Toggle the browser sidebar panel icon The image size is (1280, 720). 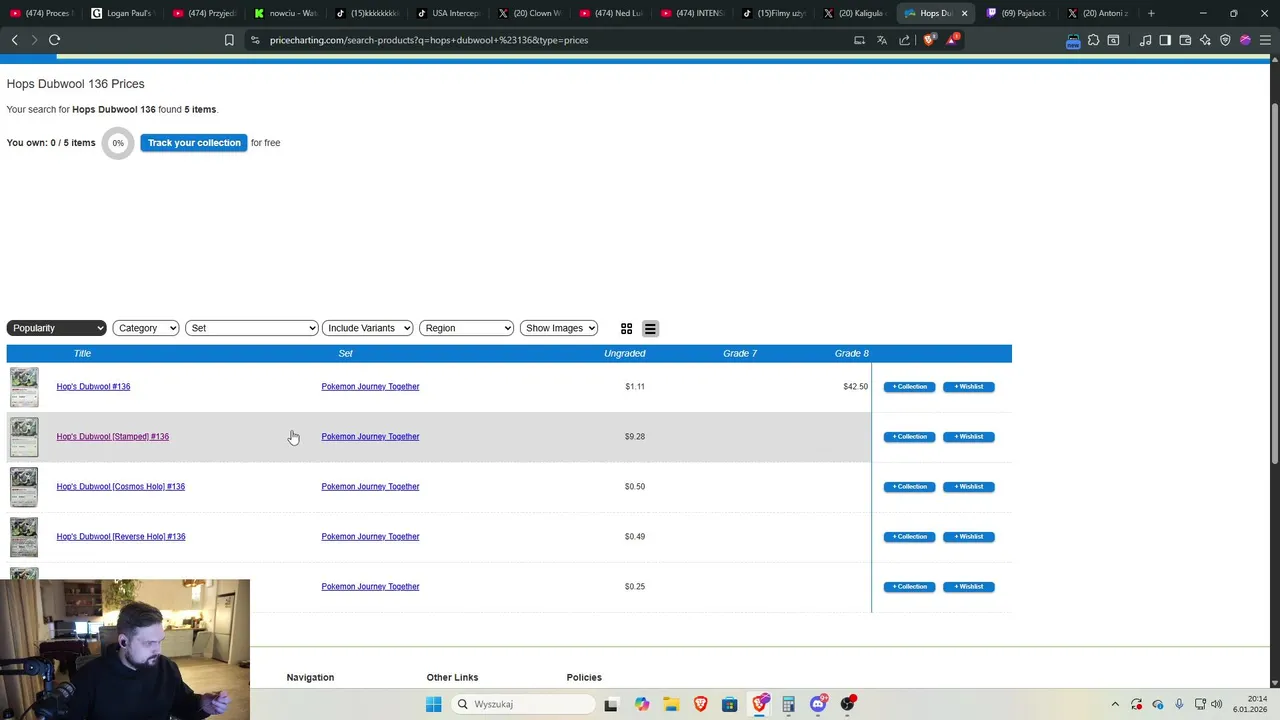(x=1165, y=40)
